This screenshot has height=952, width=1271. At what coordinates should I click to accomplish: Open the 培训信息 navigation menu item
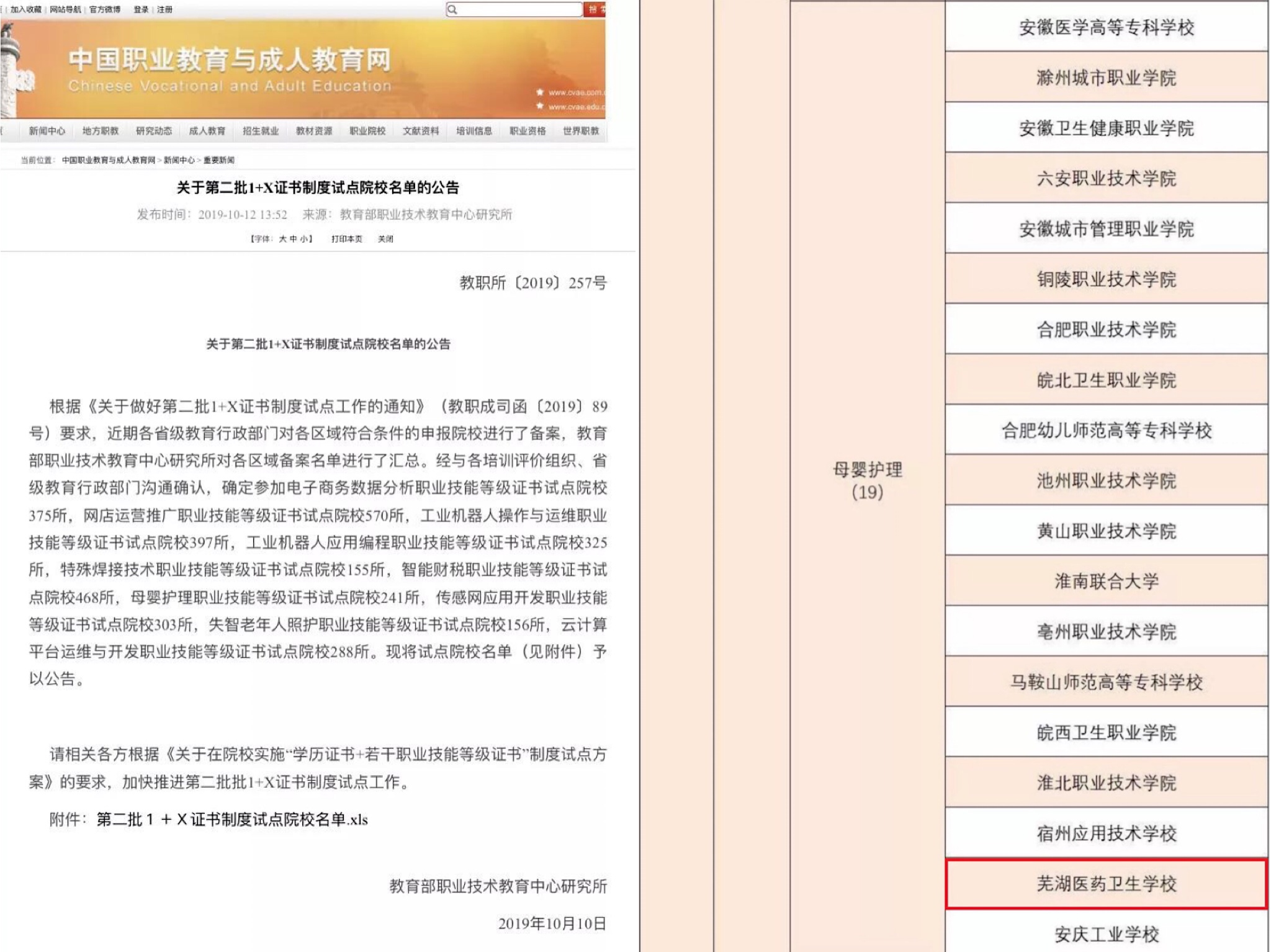point(474,131)
